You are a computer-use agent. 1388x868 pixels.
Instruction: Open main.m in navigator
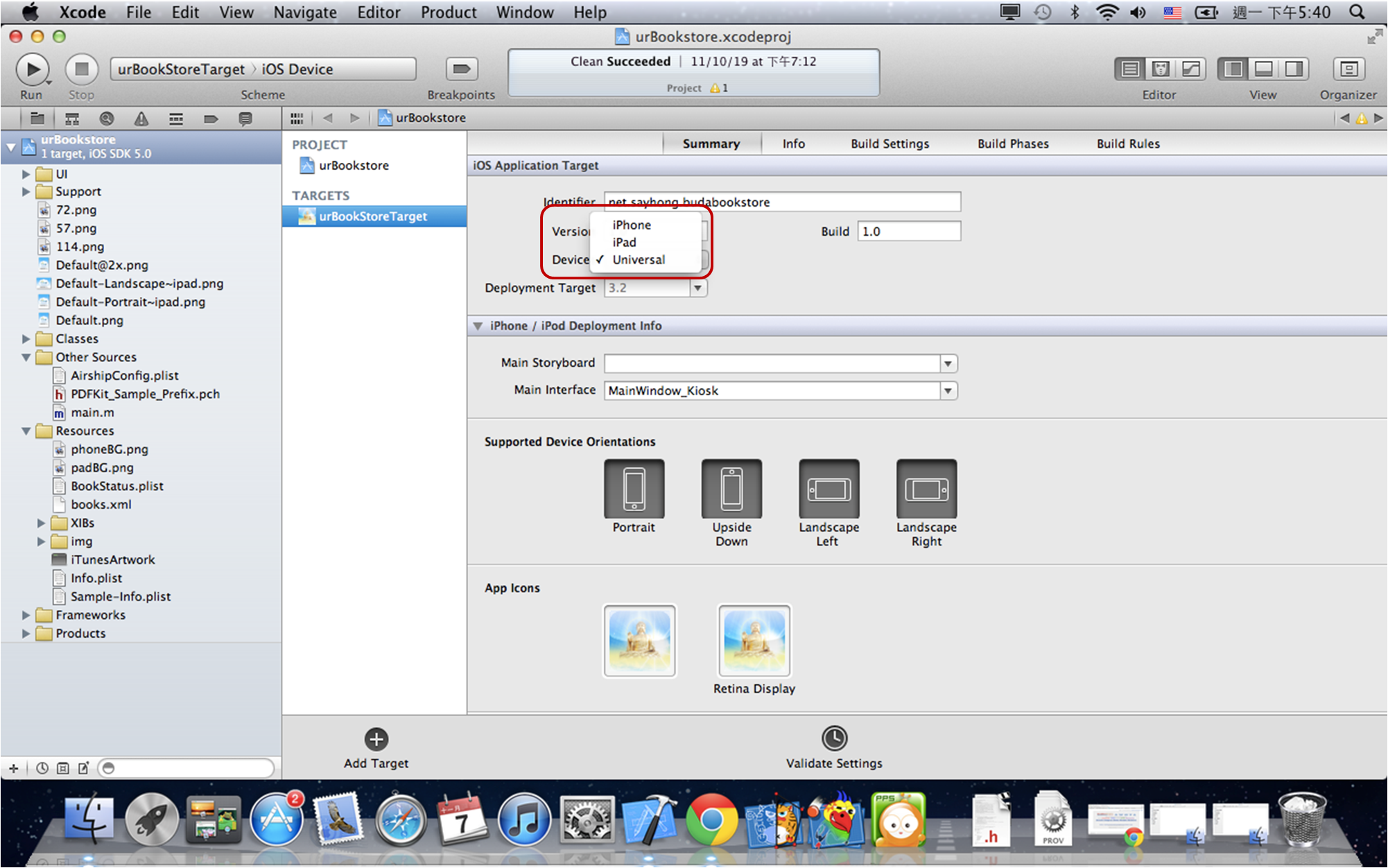[x=92, y=413]
